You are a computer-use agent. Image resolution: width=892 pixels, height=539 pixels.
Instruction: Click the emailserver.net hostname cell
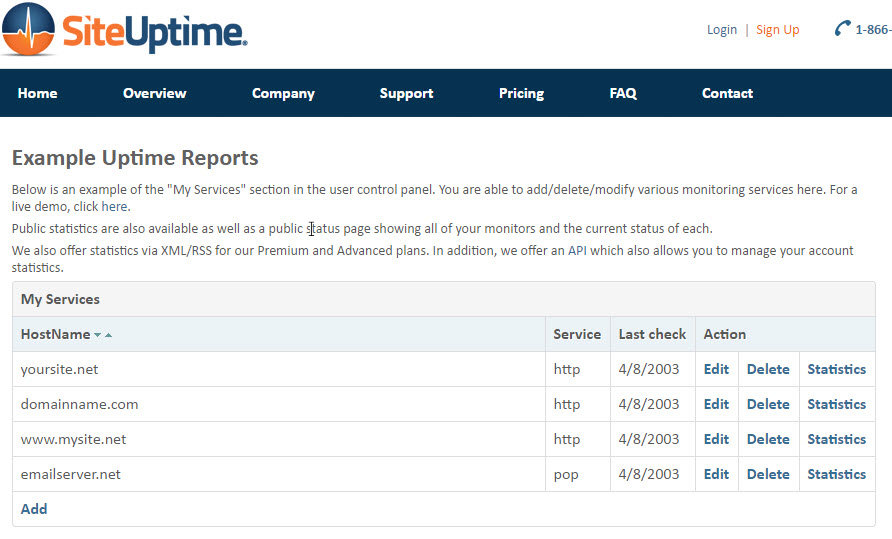279,474
